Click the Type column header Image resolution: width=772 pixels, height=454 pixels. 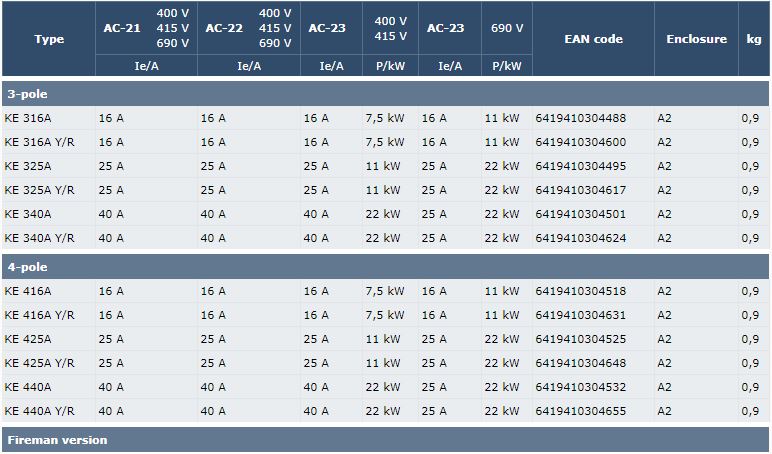(x=48, y=39)
